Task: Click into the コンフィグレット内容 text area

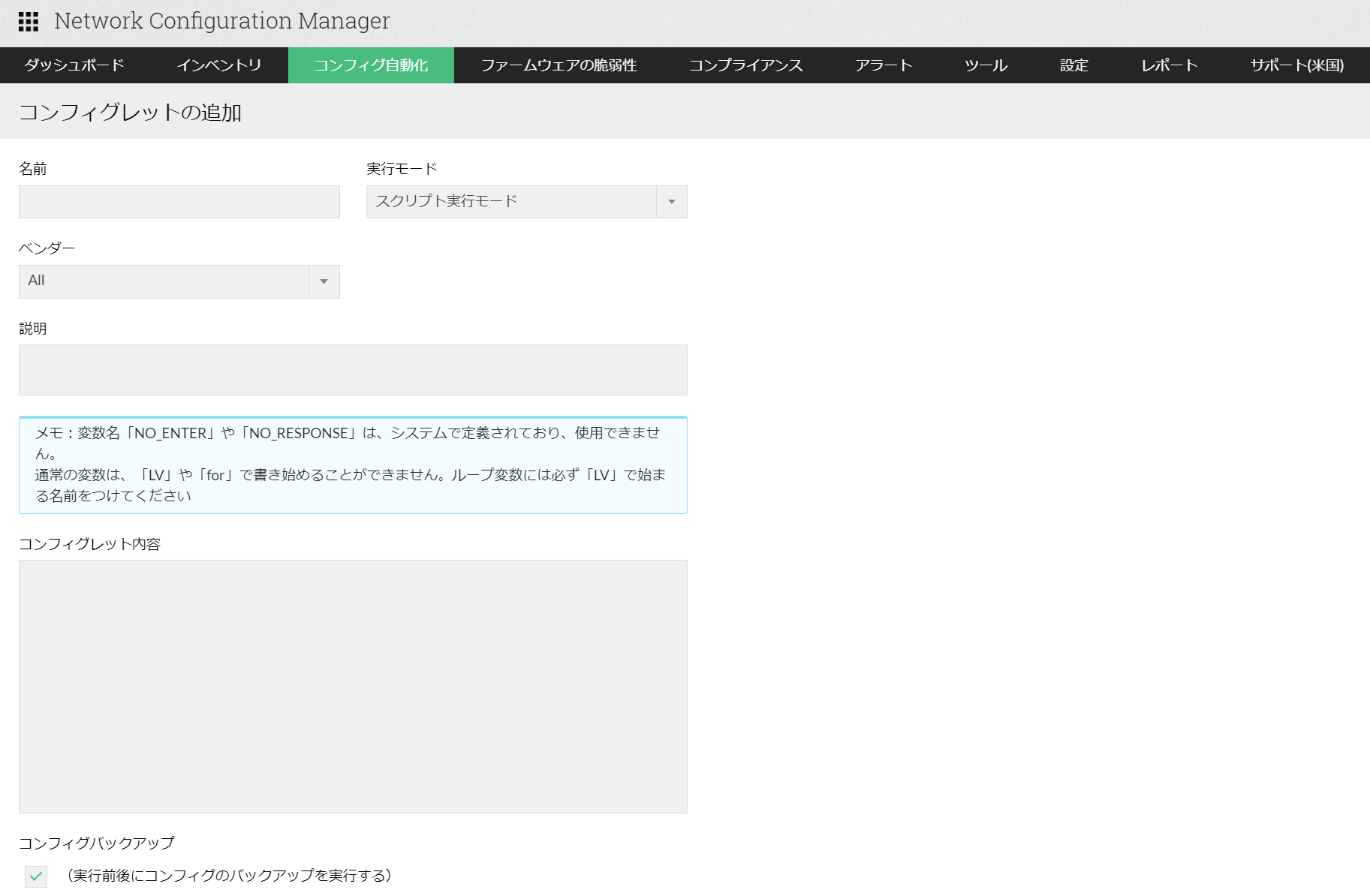Action: [353, 687]
